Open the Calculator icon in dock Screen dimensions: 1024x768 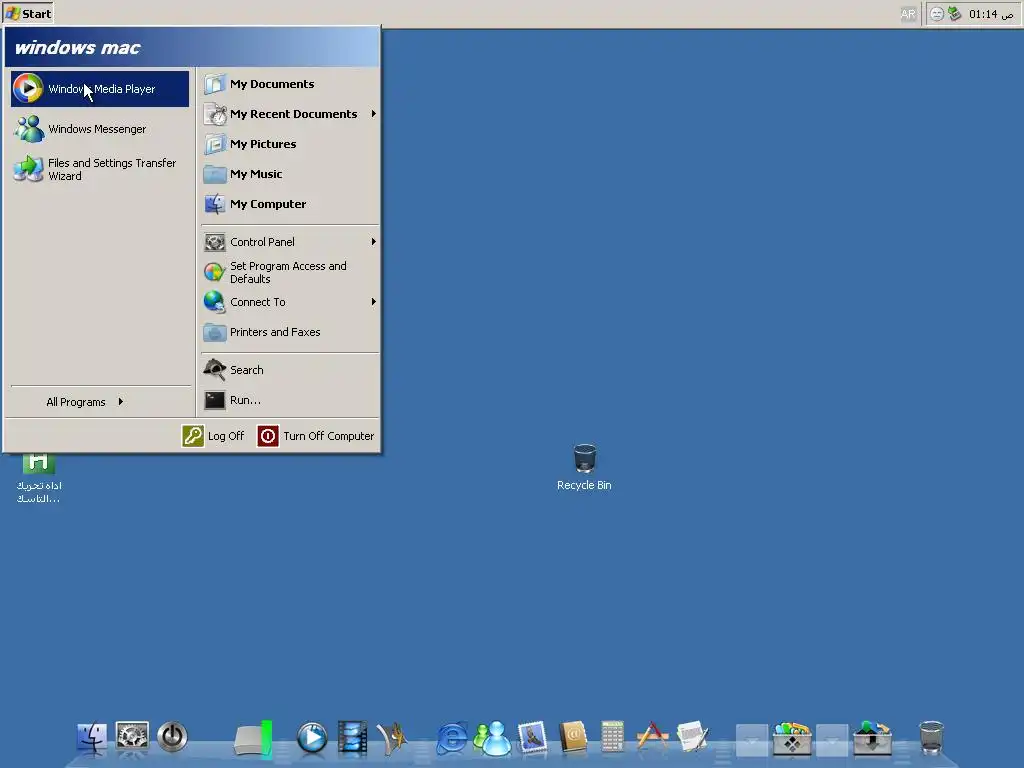click(x=613, y=737)
